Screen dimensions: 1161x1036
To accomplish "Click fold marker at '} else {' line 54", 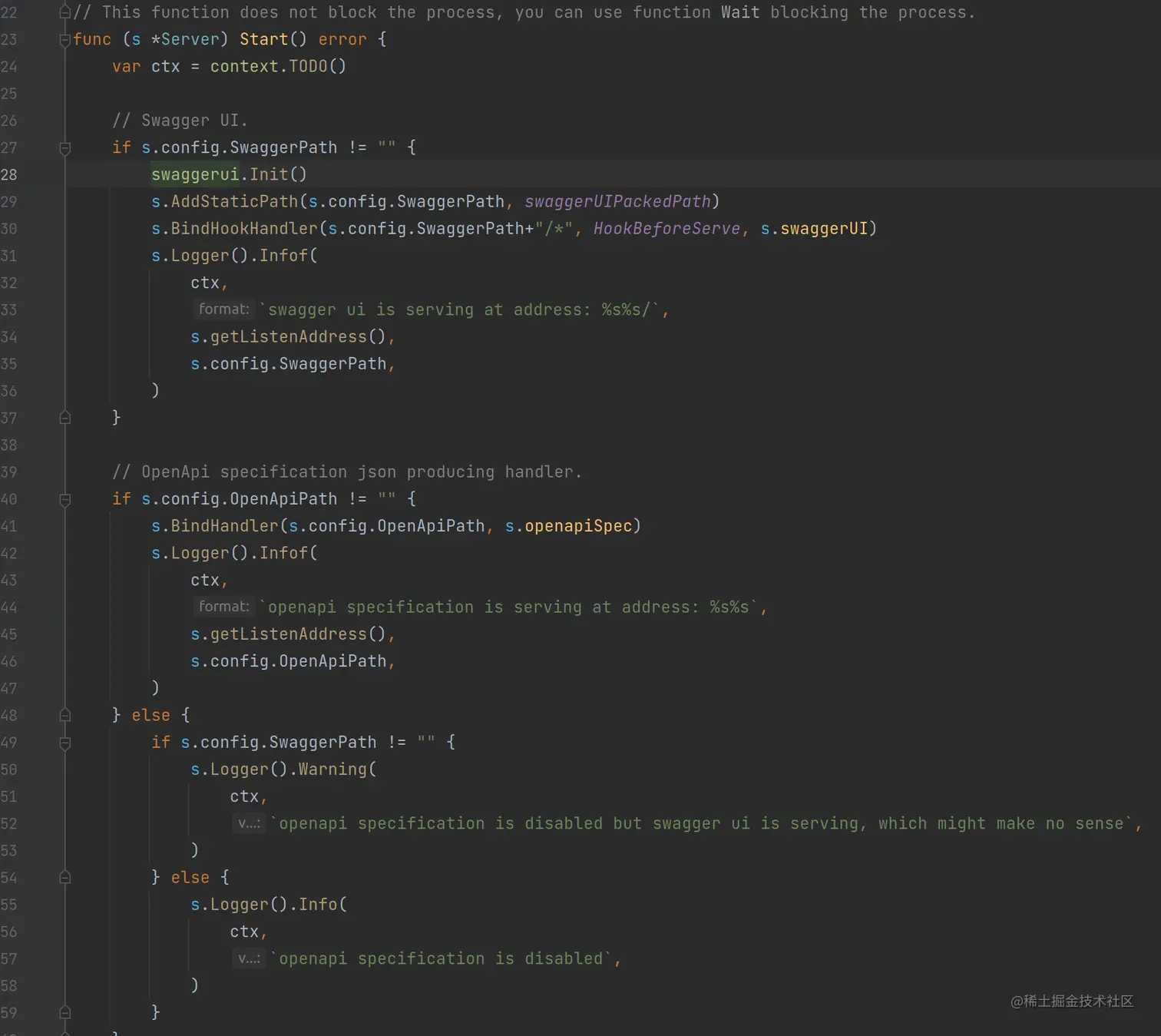I will pyautogui.click(x=65, y=877).
